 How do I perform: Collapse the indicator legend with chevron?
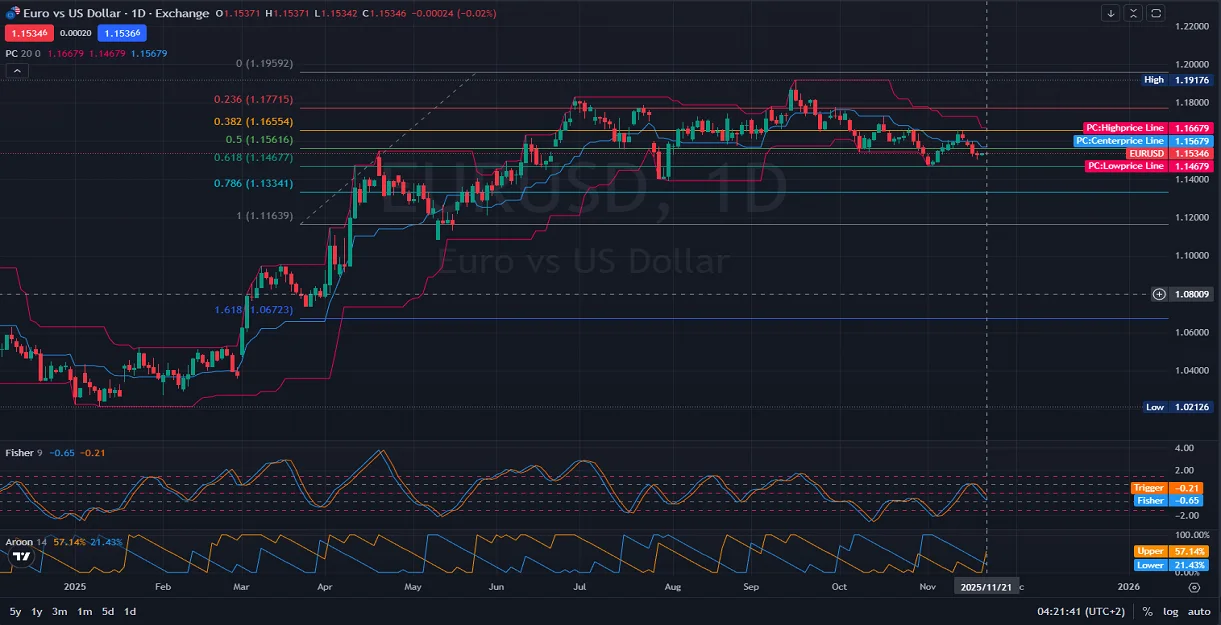tap(16, 71)
